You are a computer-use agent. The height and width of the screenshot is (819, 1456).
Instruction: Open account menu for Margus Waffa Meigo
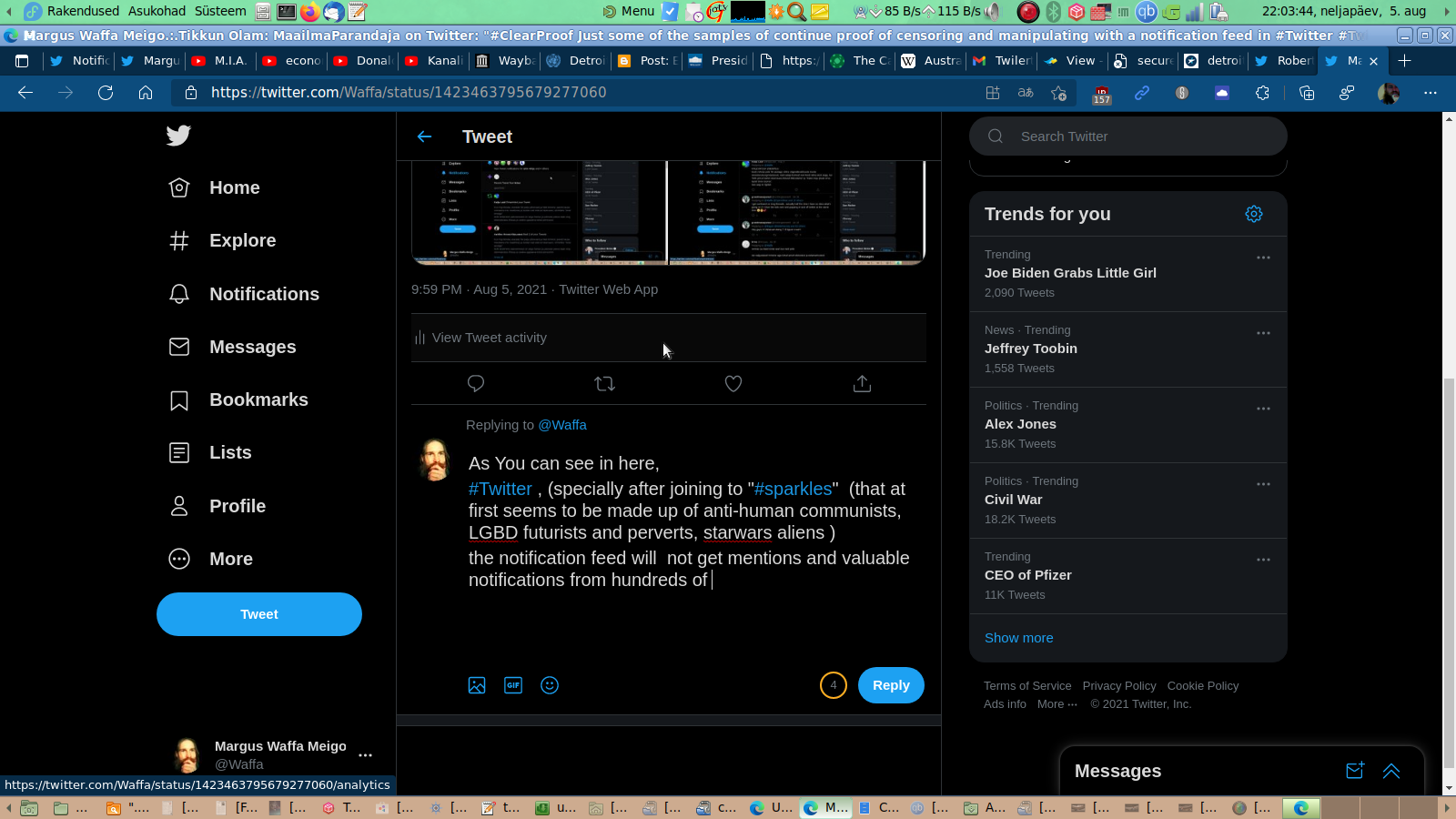(365, 755)
